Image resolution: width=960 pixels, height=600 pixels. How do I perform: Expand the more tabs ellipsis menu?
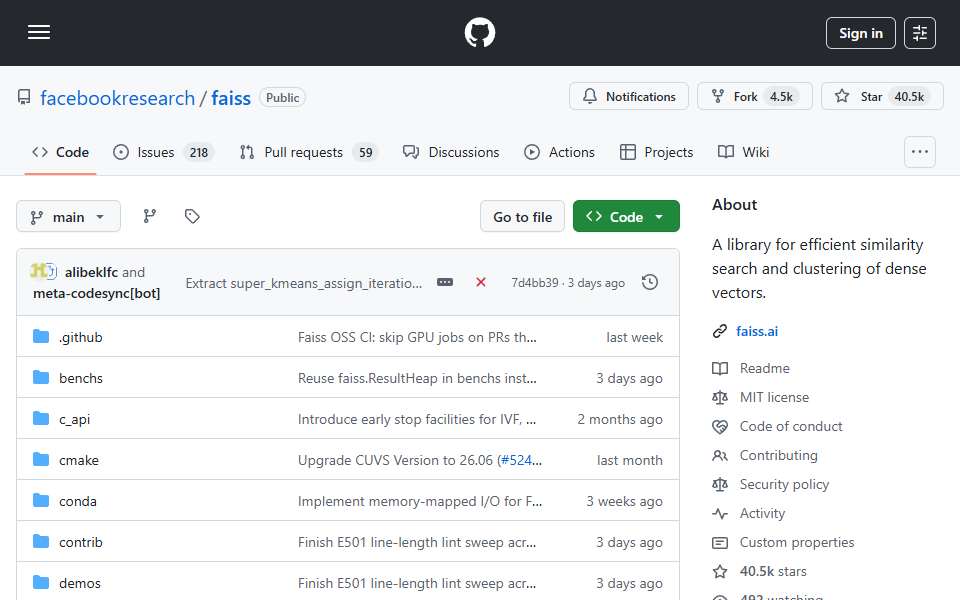920,152
